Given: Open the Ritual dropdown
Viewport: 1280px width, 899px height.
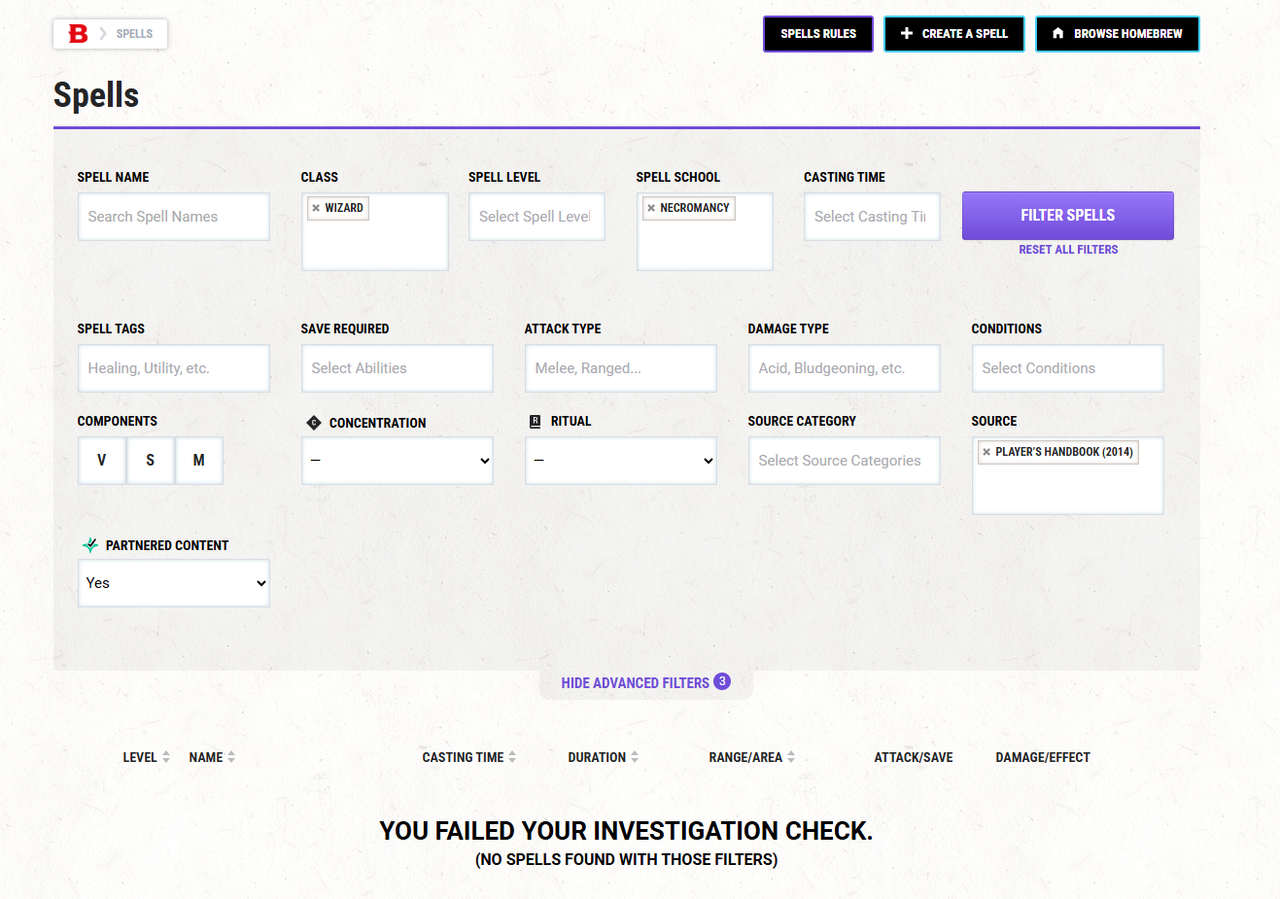Looking at the screenshot, I should coord(621,461).
